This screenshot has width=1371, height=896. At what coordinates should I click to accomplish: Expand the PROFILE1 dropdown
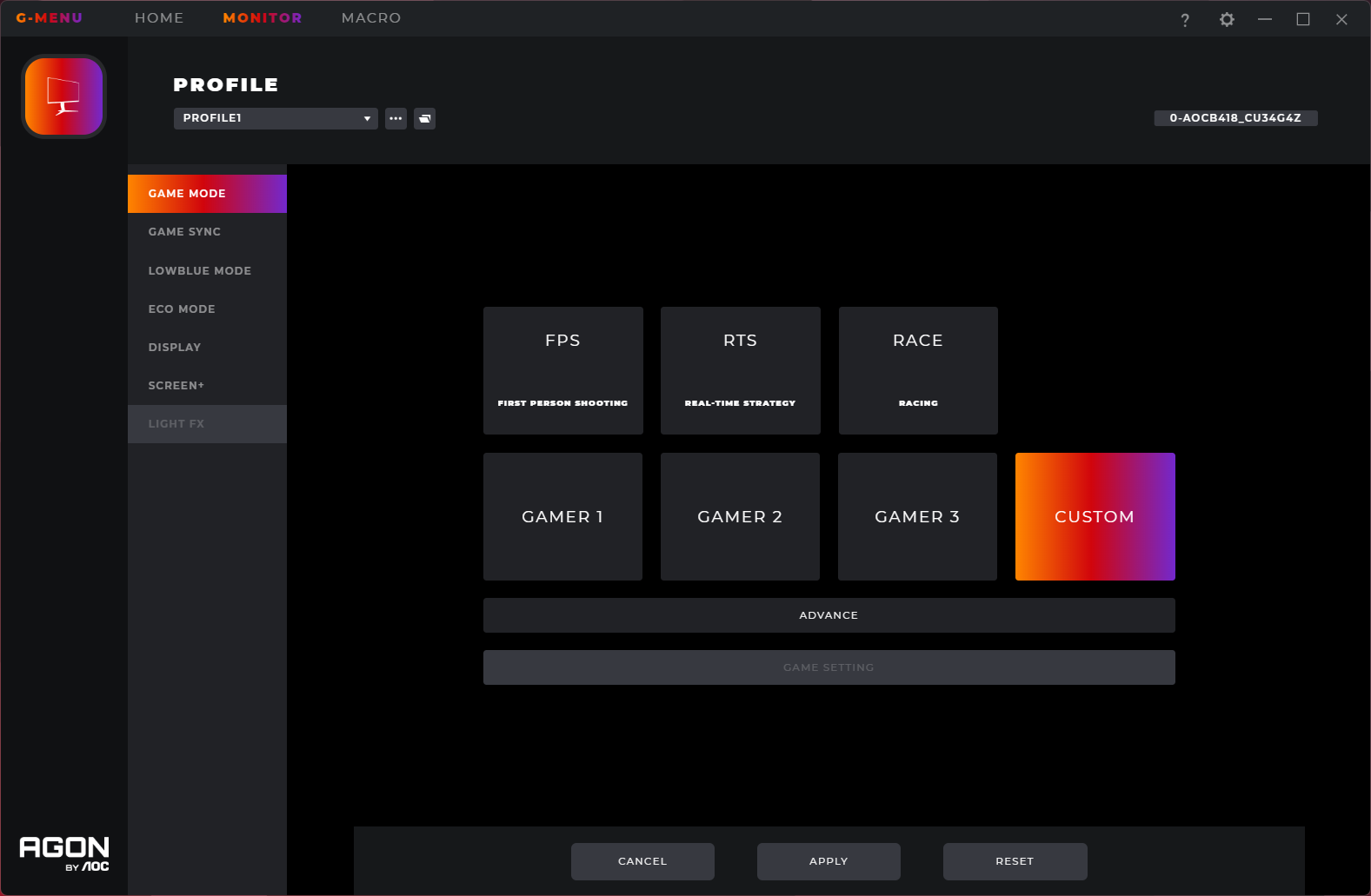275,118
